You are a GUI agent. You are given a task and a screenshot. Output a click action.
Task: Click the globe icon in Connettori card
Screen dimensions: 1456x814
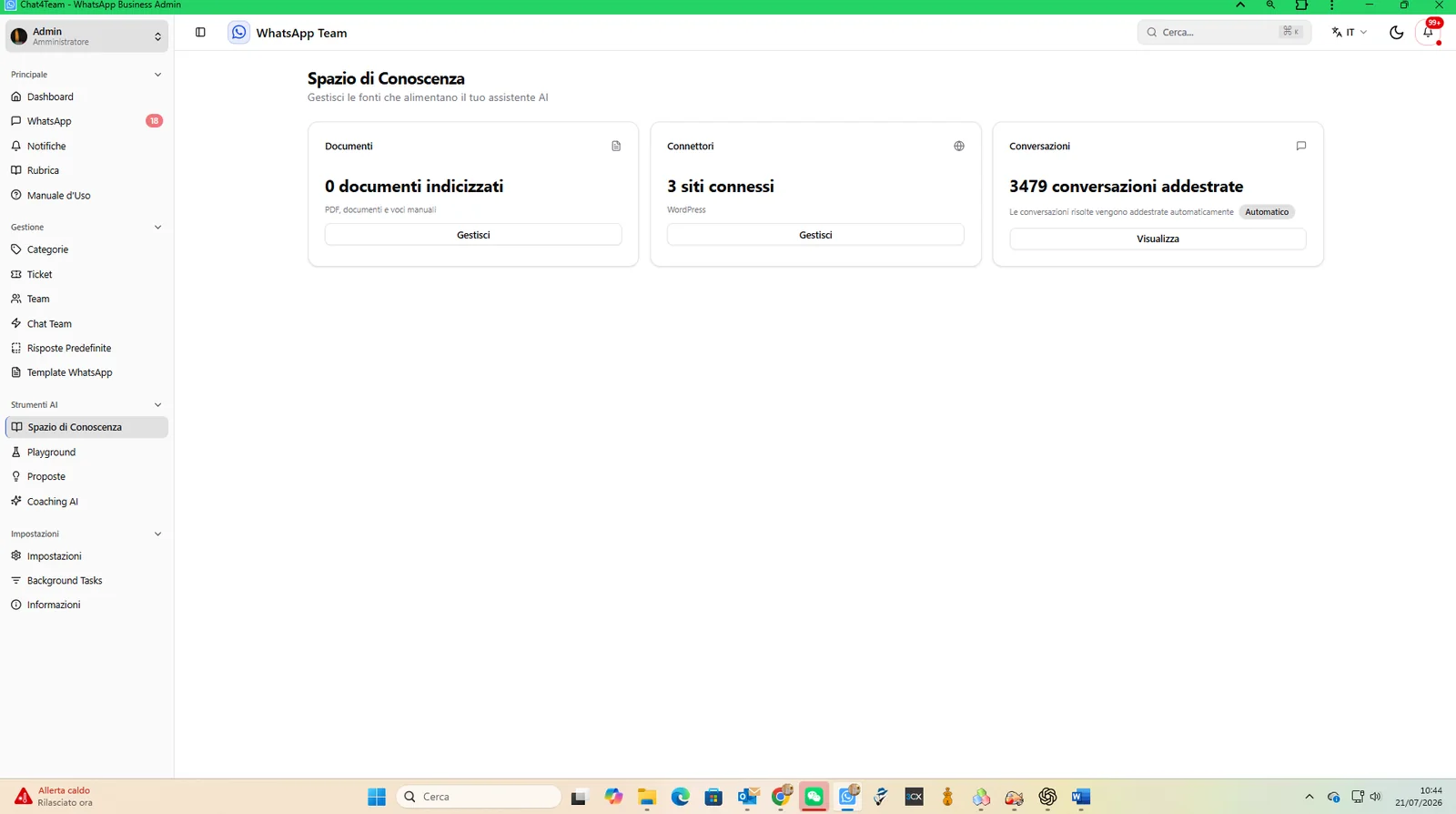click(958, 146)
